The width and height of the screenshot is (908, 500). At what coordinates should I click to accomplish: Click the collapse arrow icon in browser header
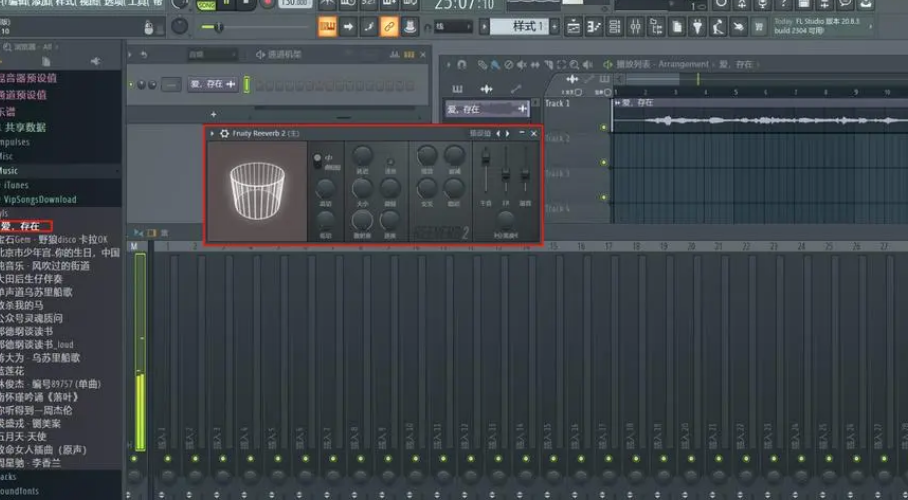click(x=96, y=61)
